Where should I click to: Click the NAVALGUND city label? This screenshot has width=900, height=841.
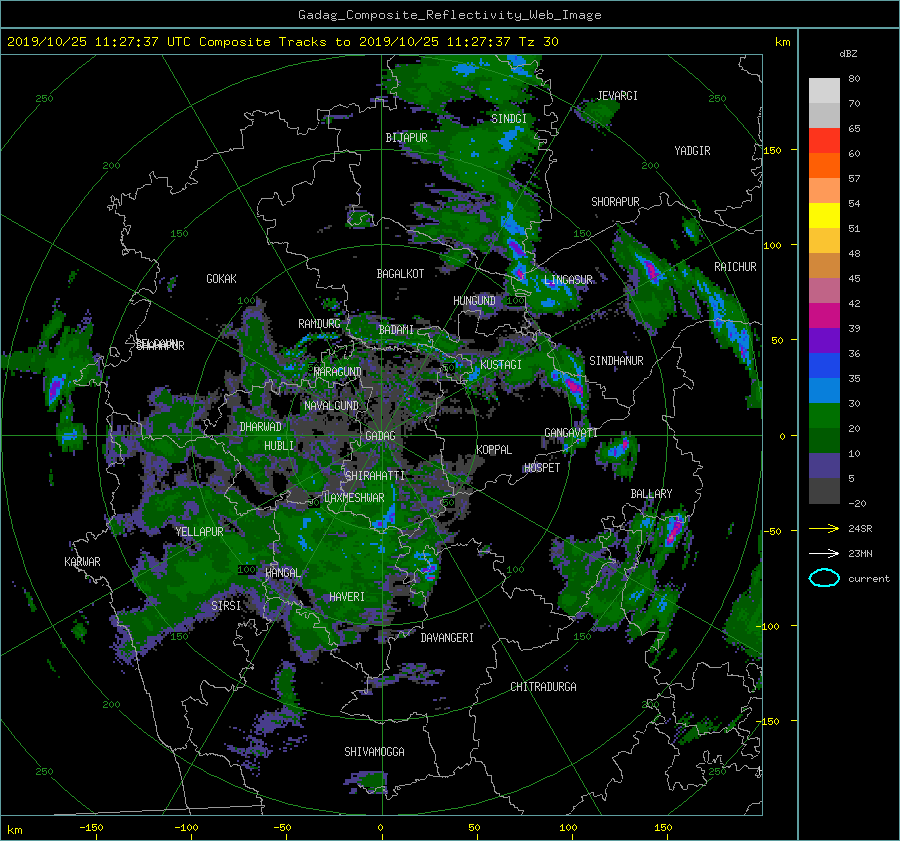[x=331, y=406]
